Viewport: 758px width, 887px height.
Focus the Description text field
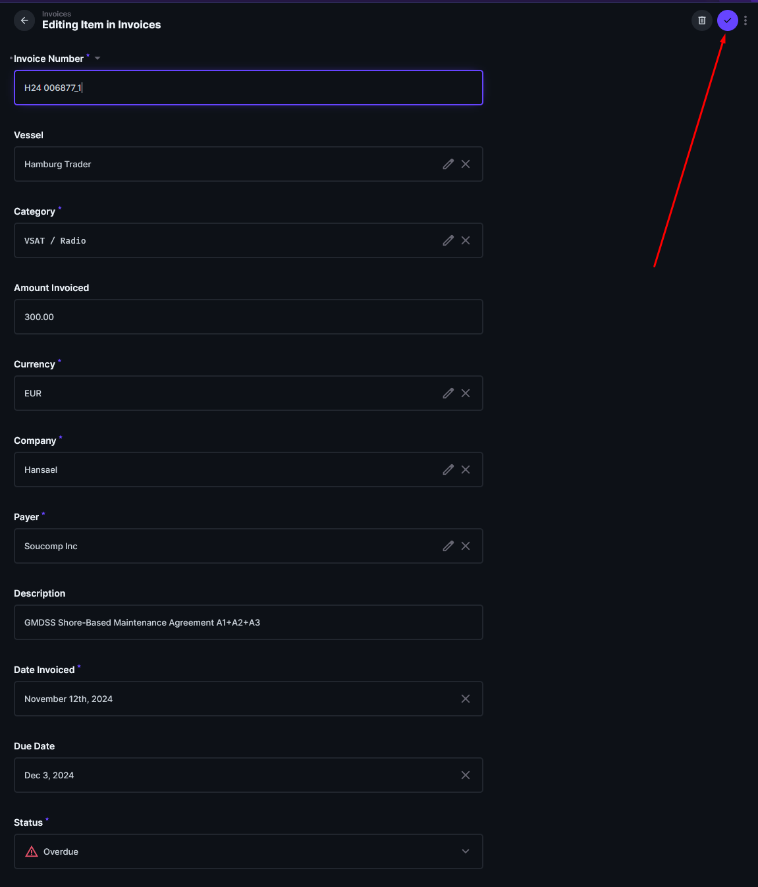(x=248, y=622)
